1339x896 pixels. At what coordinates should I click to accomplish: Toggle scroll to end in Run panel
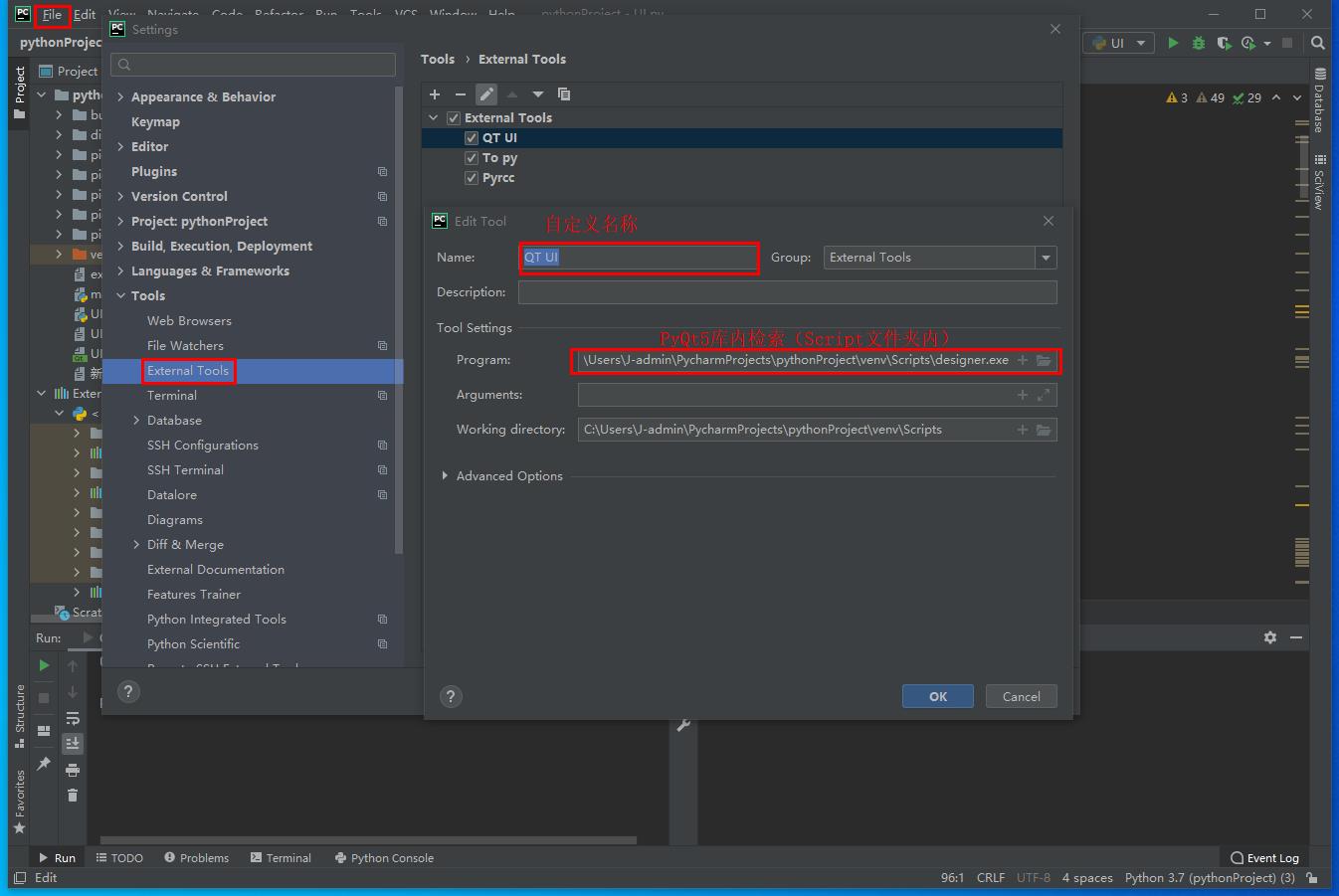click(x=73, y=743)
